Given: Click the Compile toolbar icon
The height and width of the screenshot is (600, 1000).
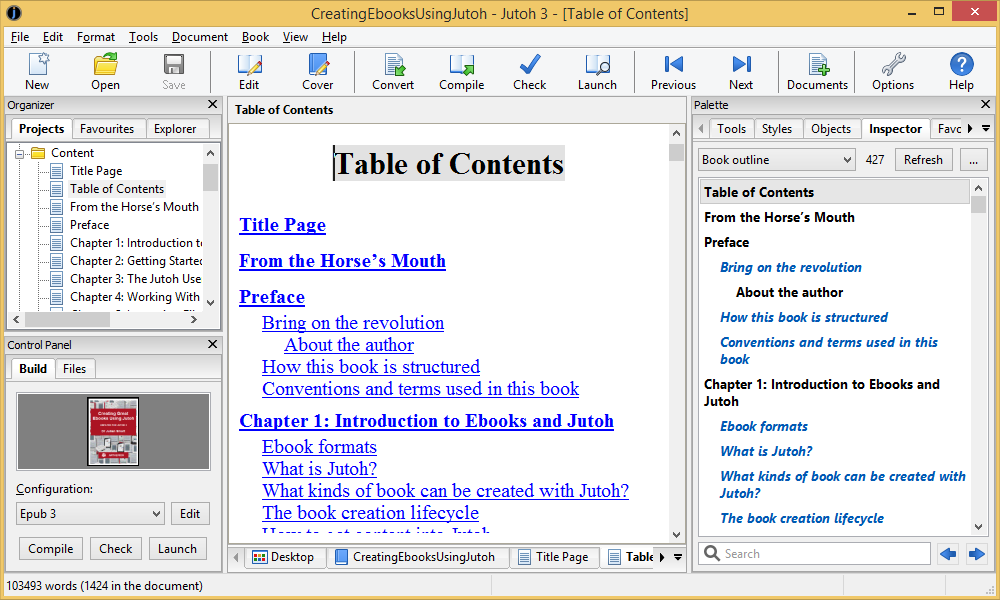Looking at the screenshot, I should (461, 70).
